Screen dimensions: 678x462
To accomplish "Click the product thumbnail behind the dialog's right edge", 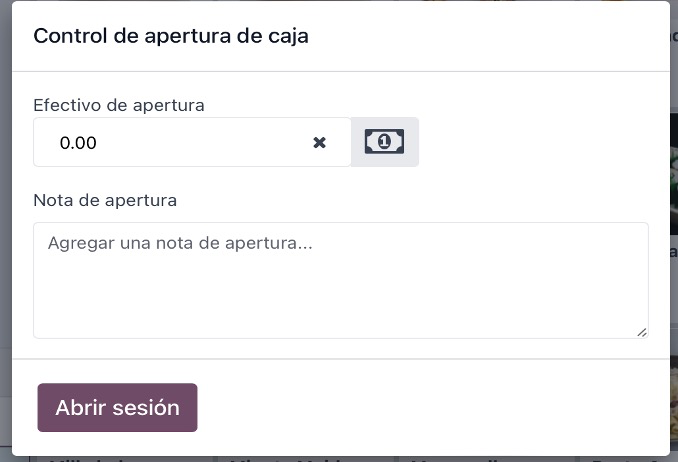I will (x=674, y=173).
